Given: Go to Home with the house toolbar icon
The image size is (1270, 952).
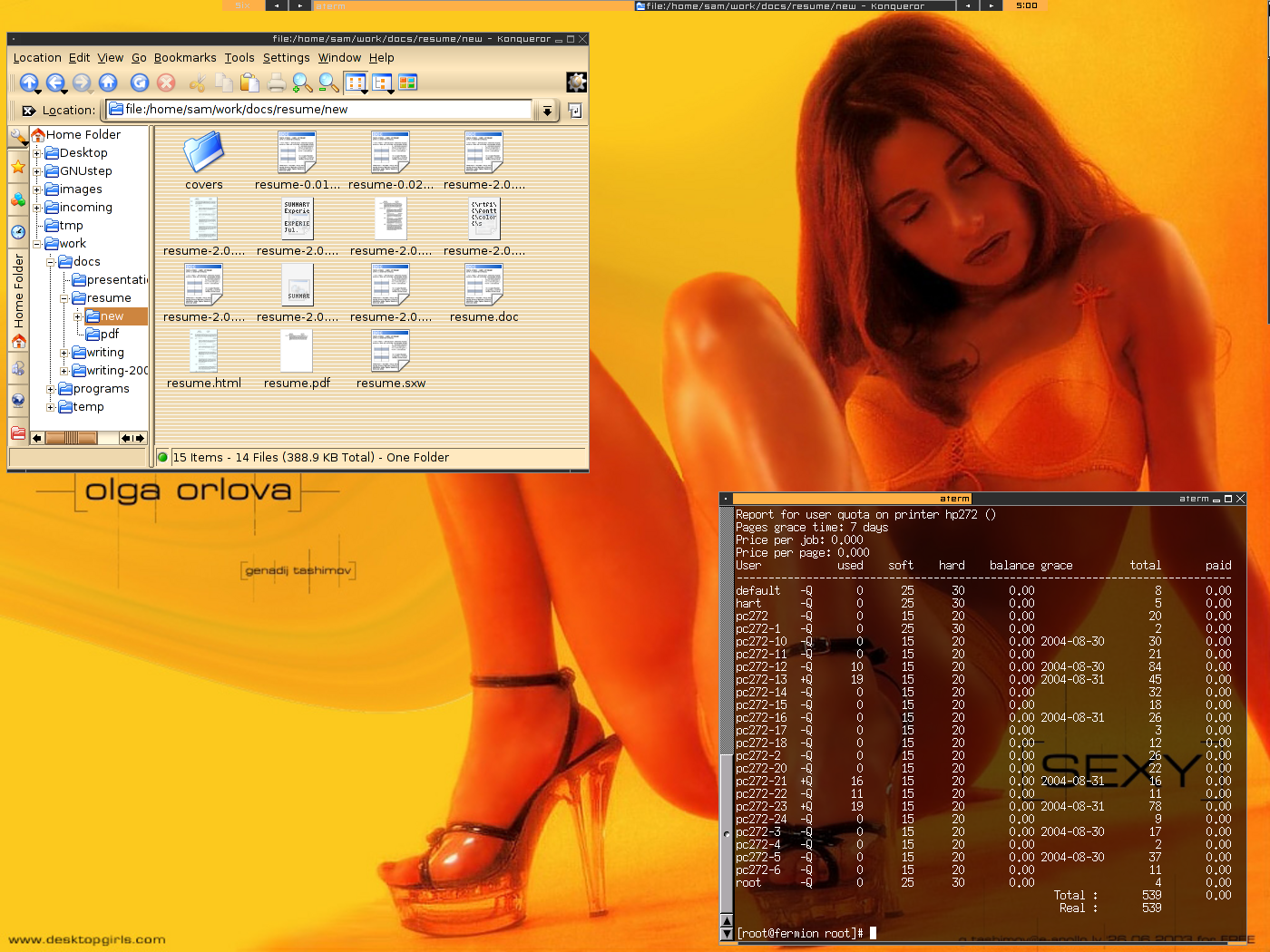Looking at the screenshot, I should [x=108, y=83].
